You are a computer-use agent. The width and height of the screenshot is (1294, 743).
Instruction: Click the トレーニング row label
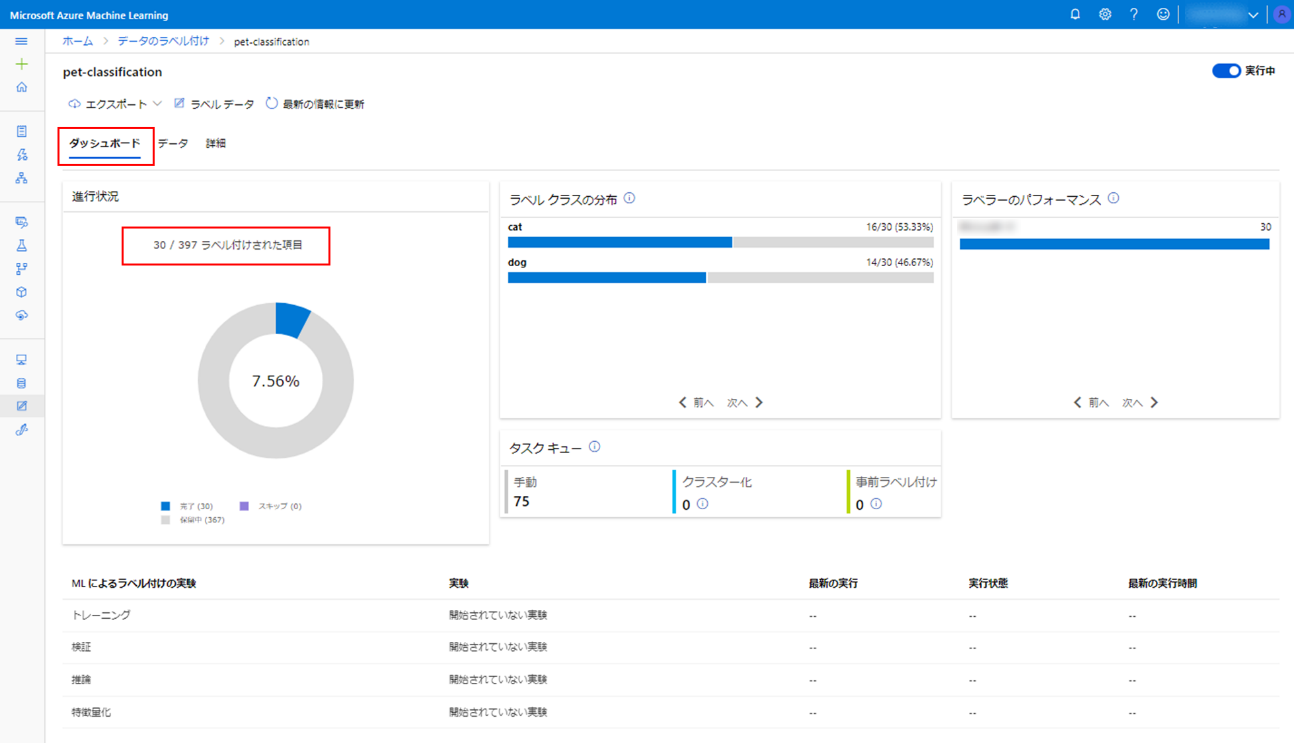coord(101,616)
